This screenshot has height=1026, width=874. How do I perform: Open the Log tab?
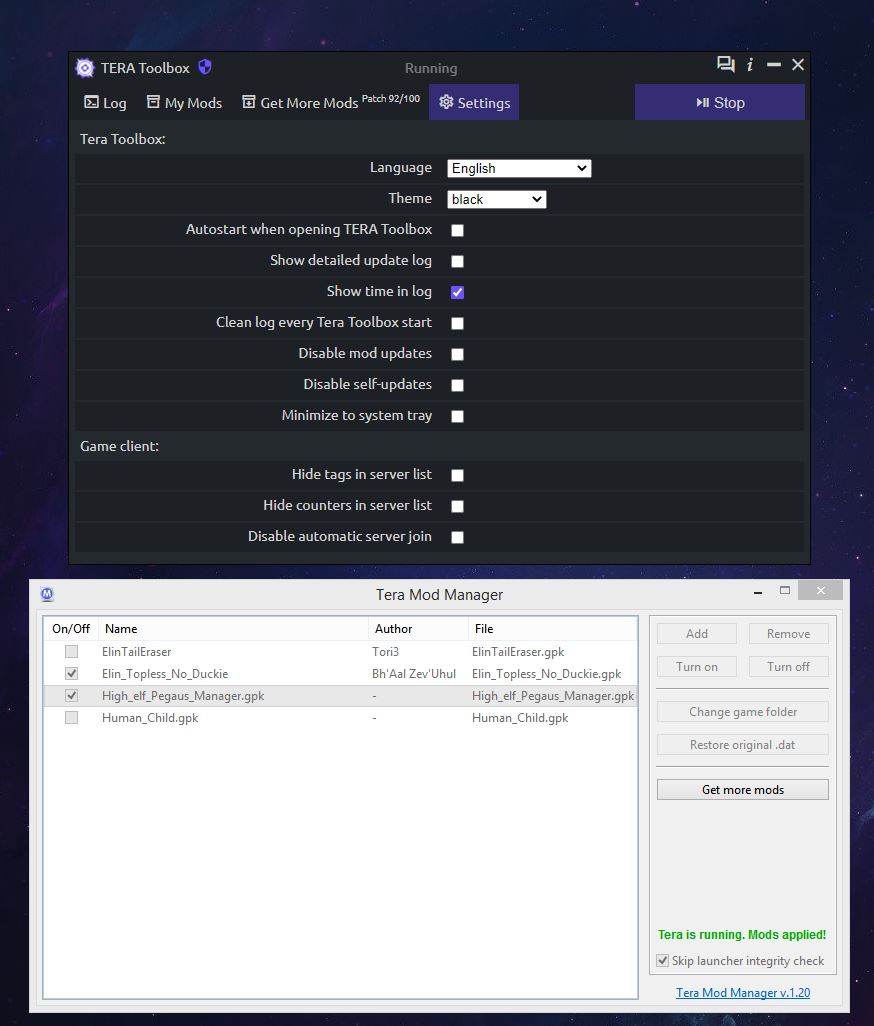105,103
